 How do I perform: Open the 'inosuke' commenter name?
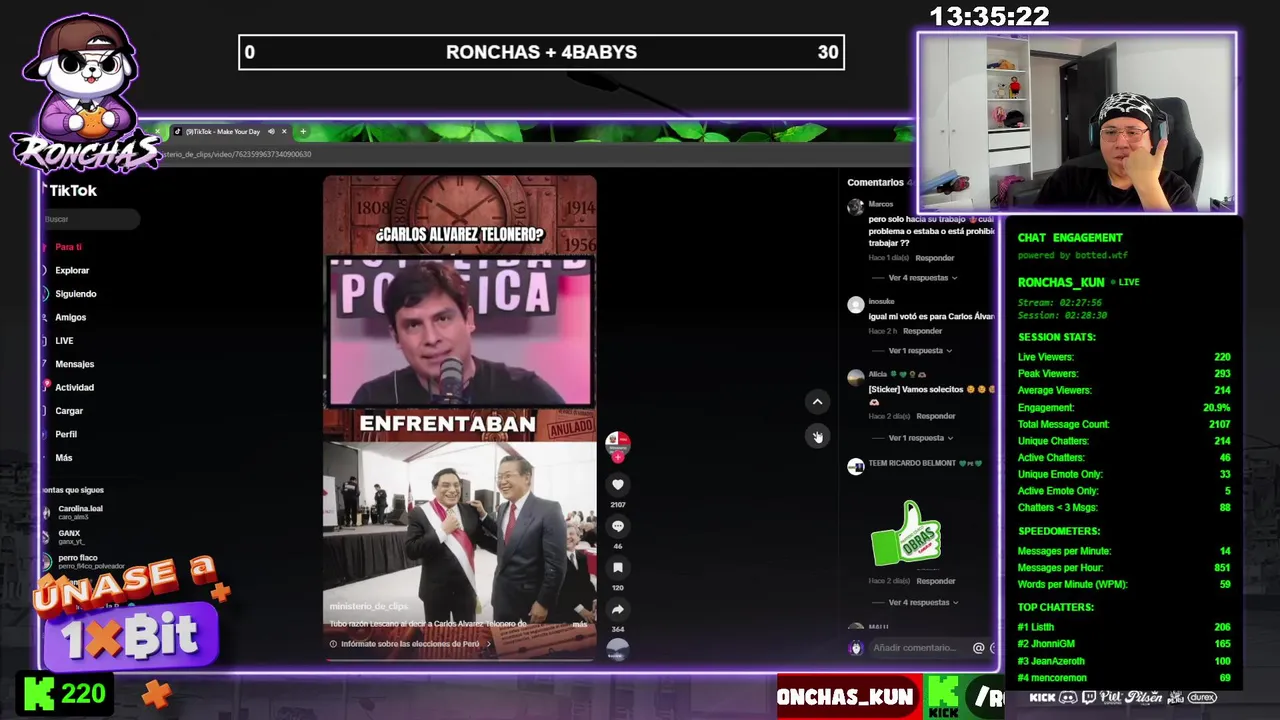pyautogui.click(x=882, y=301)
